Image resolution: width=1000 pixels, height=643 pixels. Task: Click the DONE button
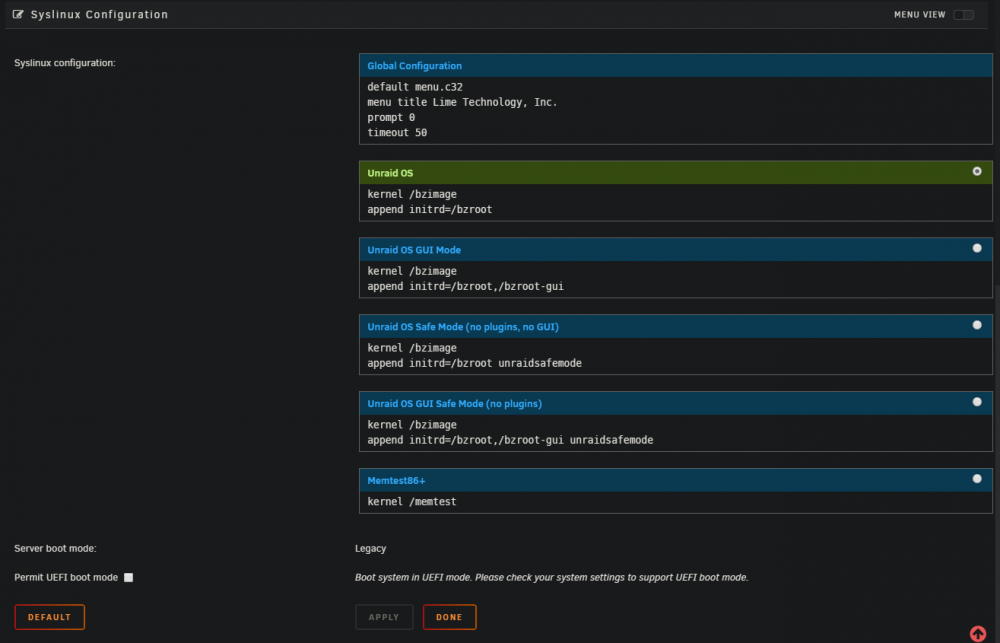[x=449, y=617]
